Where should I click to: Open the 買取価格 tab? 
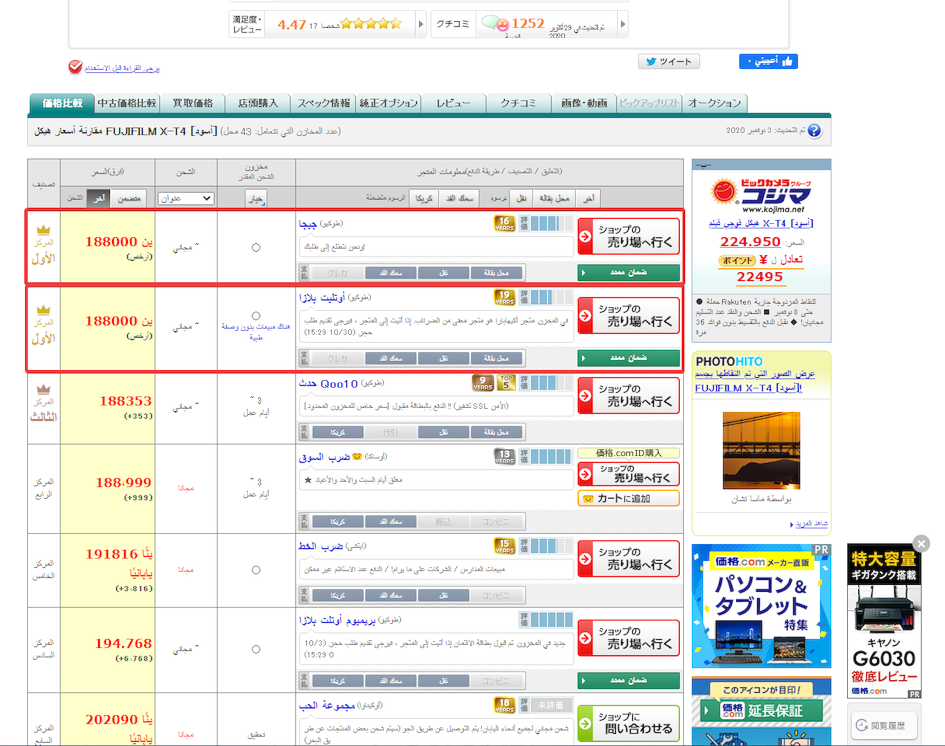click(x=192, y=103)
